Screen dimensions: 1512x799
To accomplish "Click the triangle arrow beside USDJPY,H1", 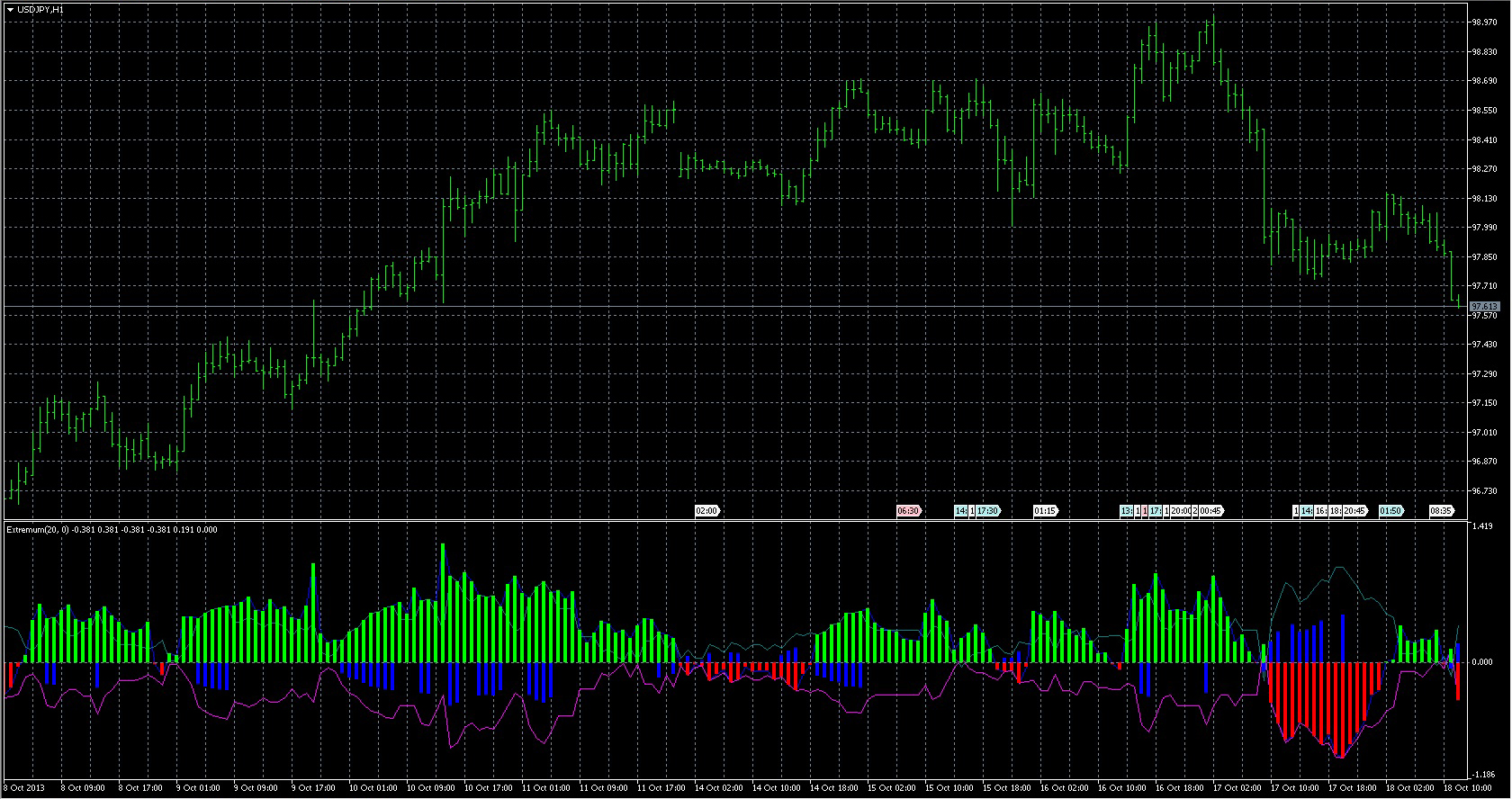I will click(x=10, y=9).
